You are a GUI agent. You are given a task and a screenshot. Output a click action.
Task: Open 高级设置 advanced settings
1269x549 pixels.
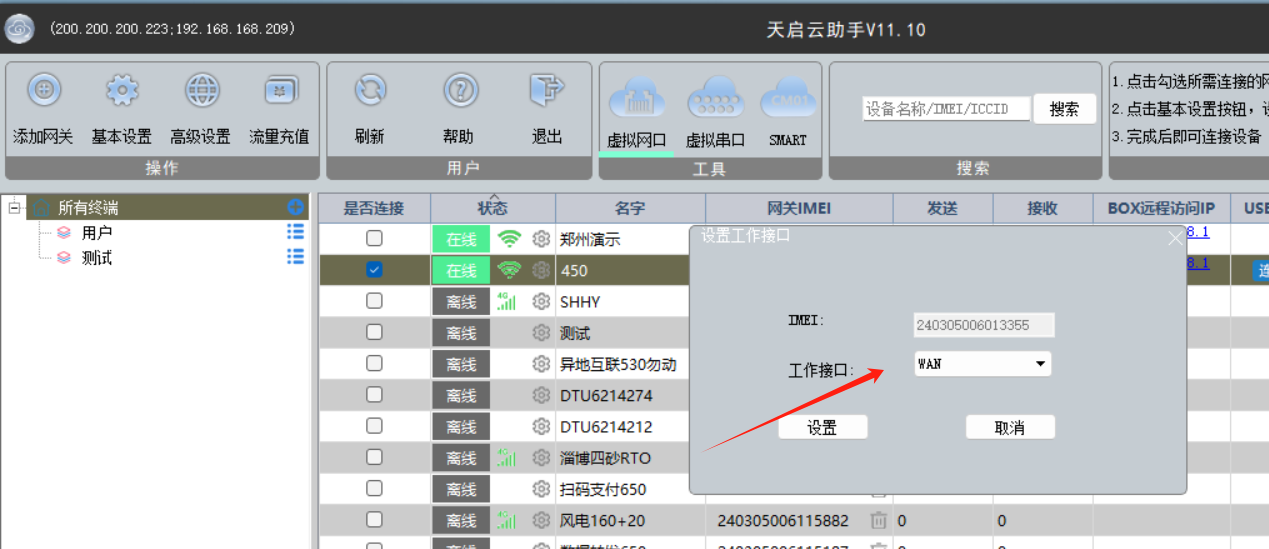pyautogui.click(x=201, y=91)
